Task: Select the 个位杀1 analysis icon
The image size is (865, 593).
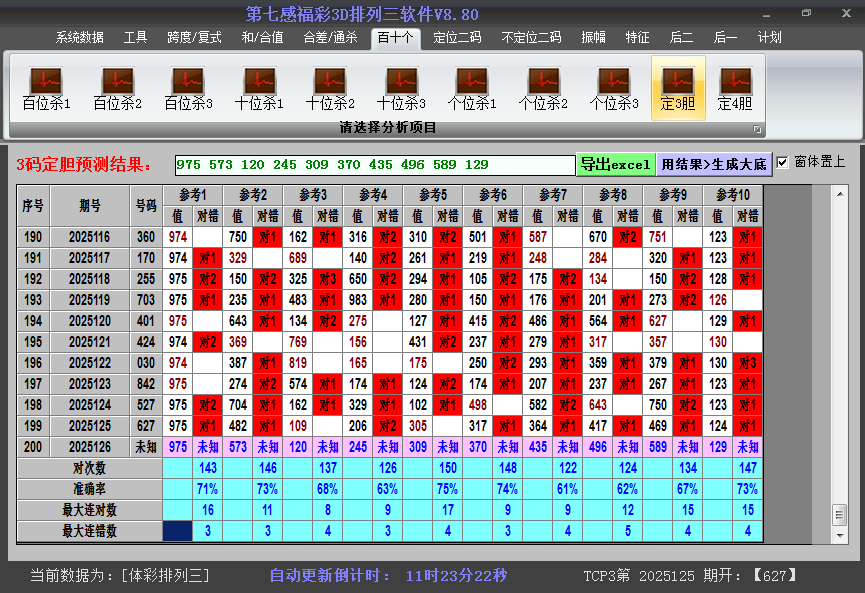Action: coord(472,88)
